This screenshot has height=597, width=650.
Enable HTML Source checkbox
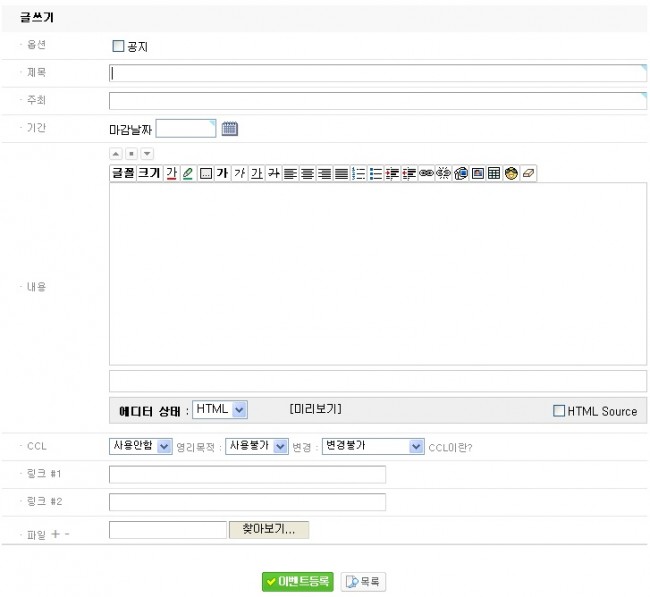pos(559,411)
